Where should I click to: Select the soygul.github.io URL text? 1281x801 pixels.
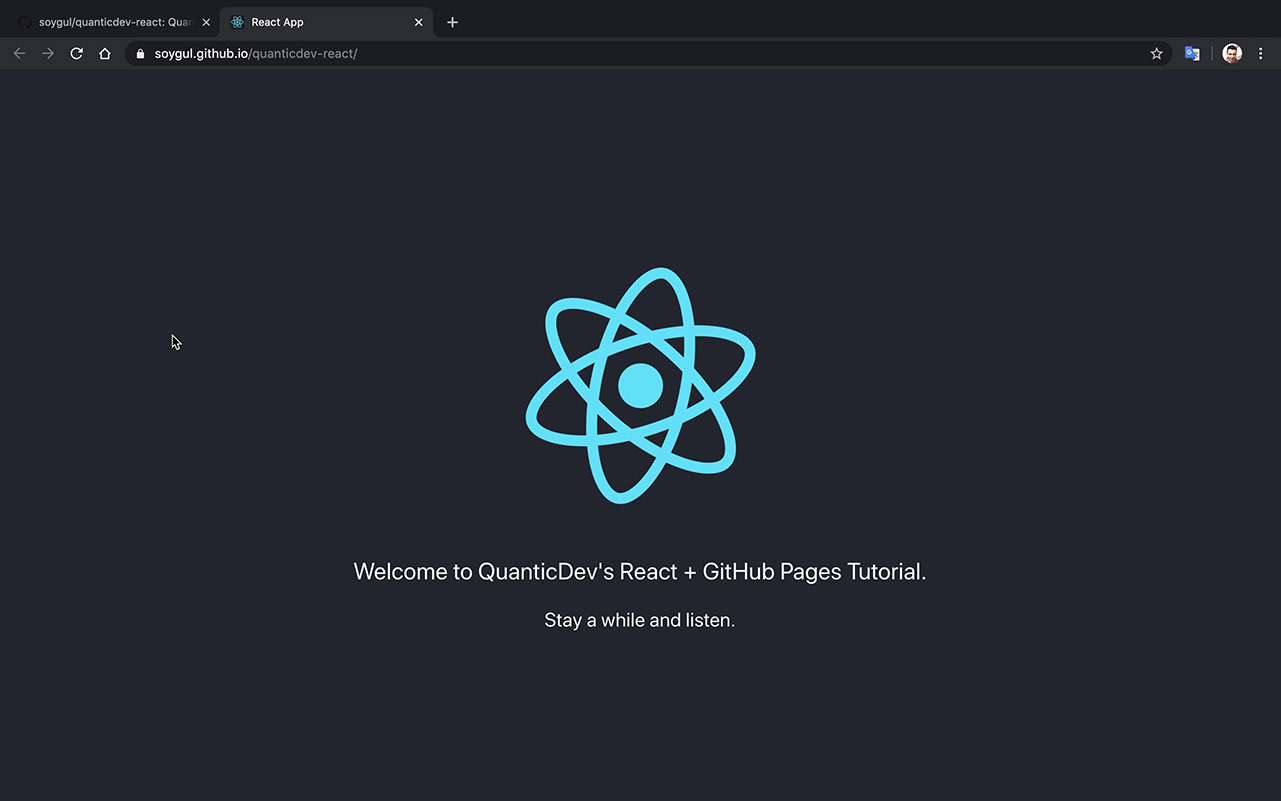[201, 53]
